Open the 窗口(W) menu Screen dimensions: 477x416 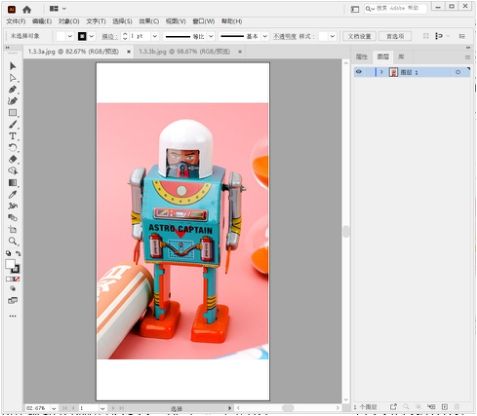click(x=204, y=21)
